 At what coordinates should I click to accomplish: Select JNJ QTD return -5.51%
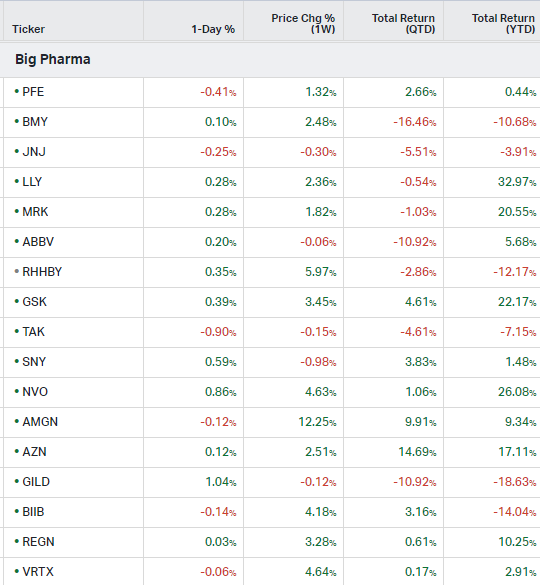(x=418, y=152)
